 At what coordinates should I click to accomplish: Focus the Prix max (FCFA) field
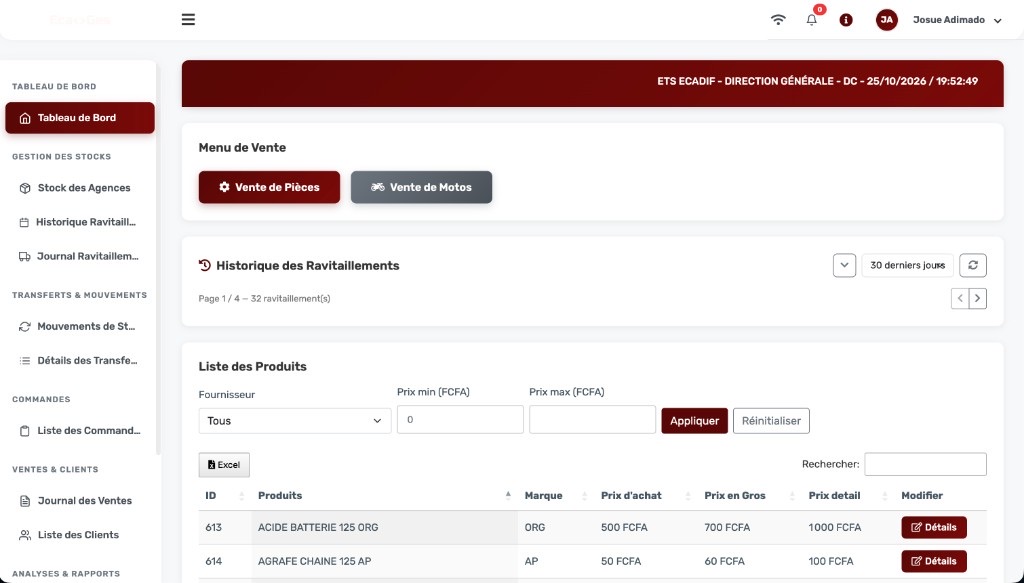[x=592, y=420]
